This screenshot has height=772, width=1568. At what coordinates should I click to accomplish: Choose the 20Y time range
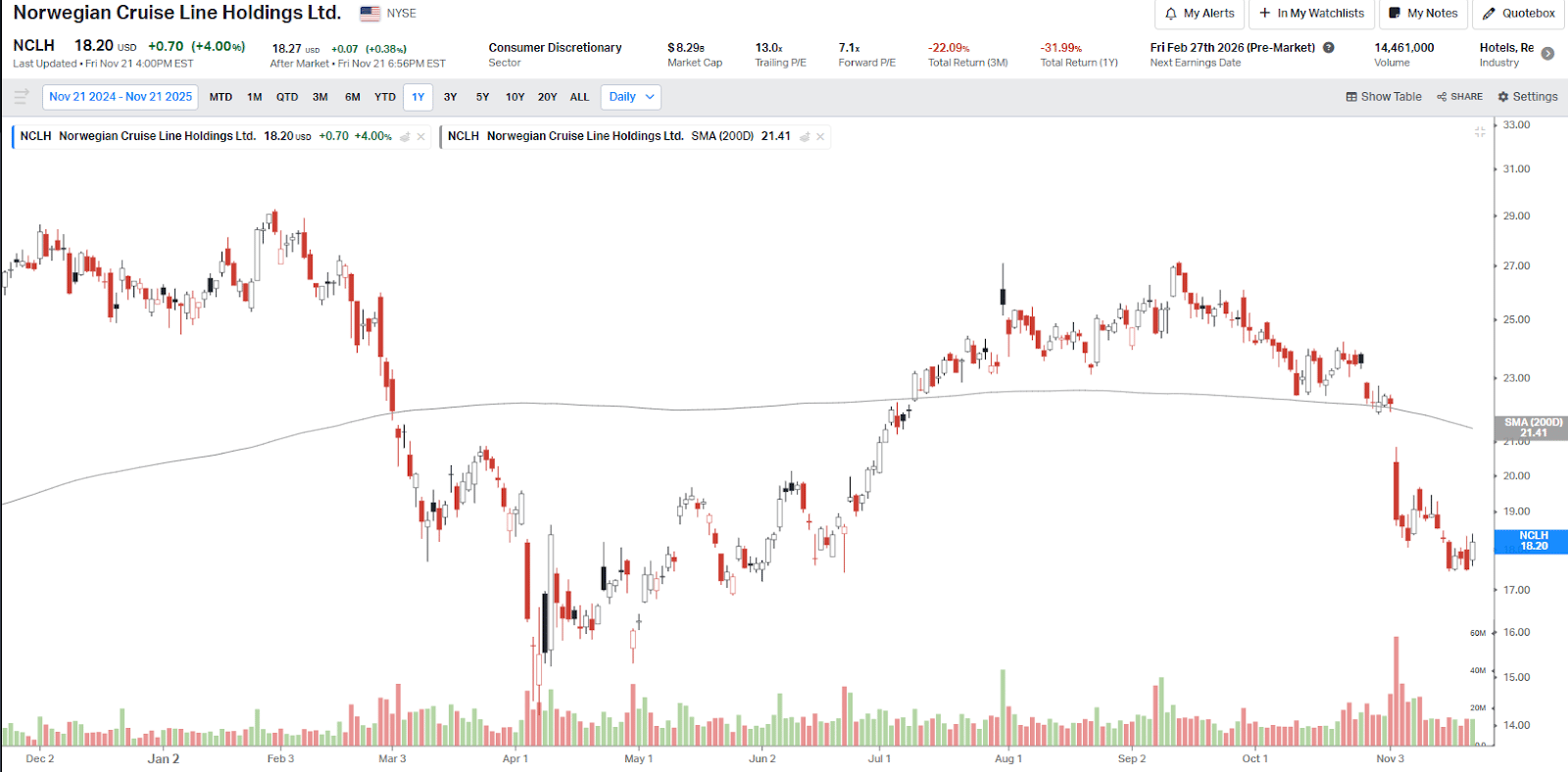point(548,97)
